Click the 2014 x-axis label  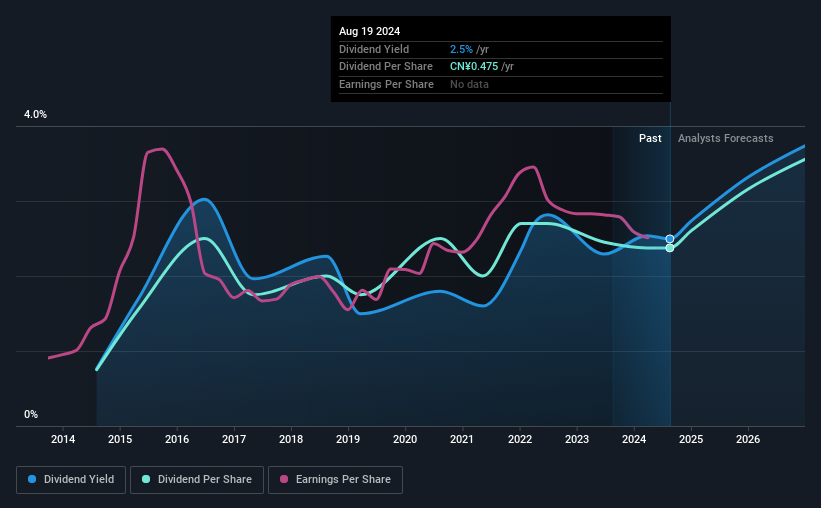coord(63,439)
